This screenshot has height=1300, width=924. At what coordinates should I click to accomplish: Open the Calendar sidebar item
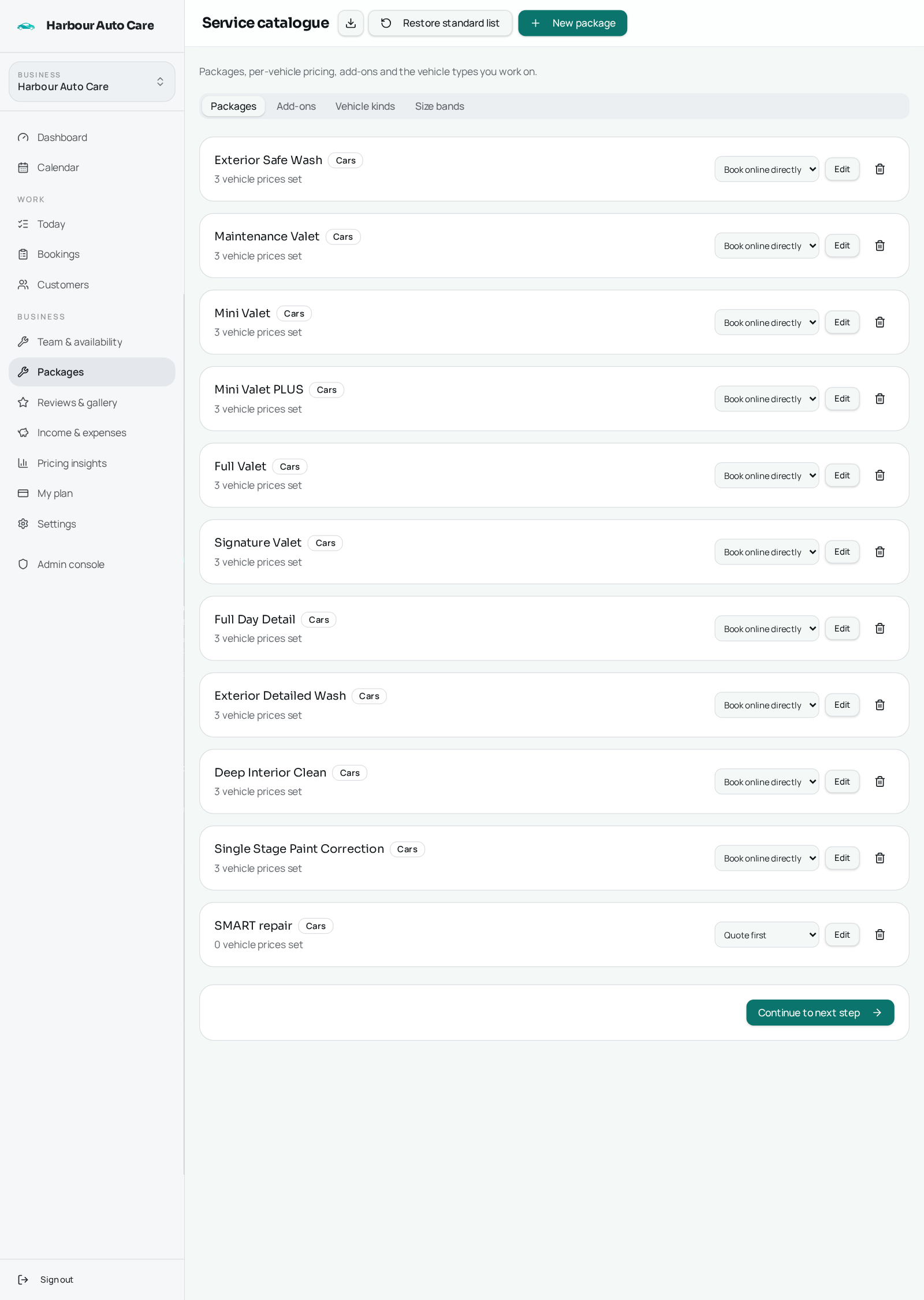point(92,168)
